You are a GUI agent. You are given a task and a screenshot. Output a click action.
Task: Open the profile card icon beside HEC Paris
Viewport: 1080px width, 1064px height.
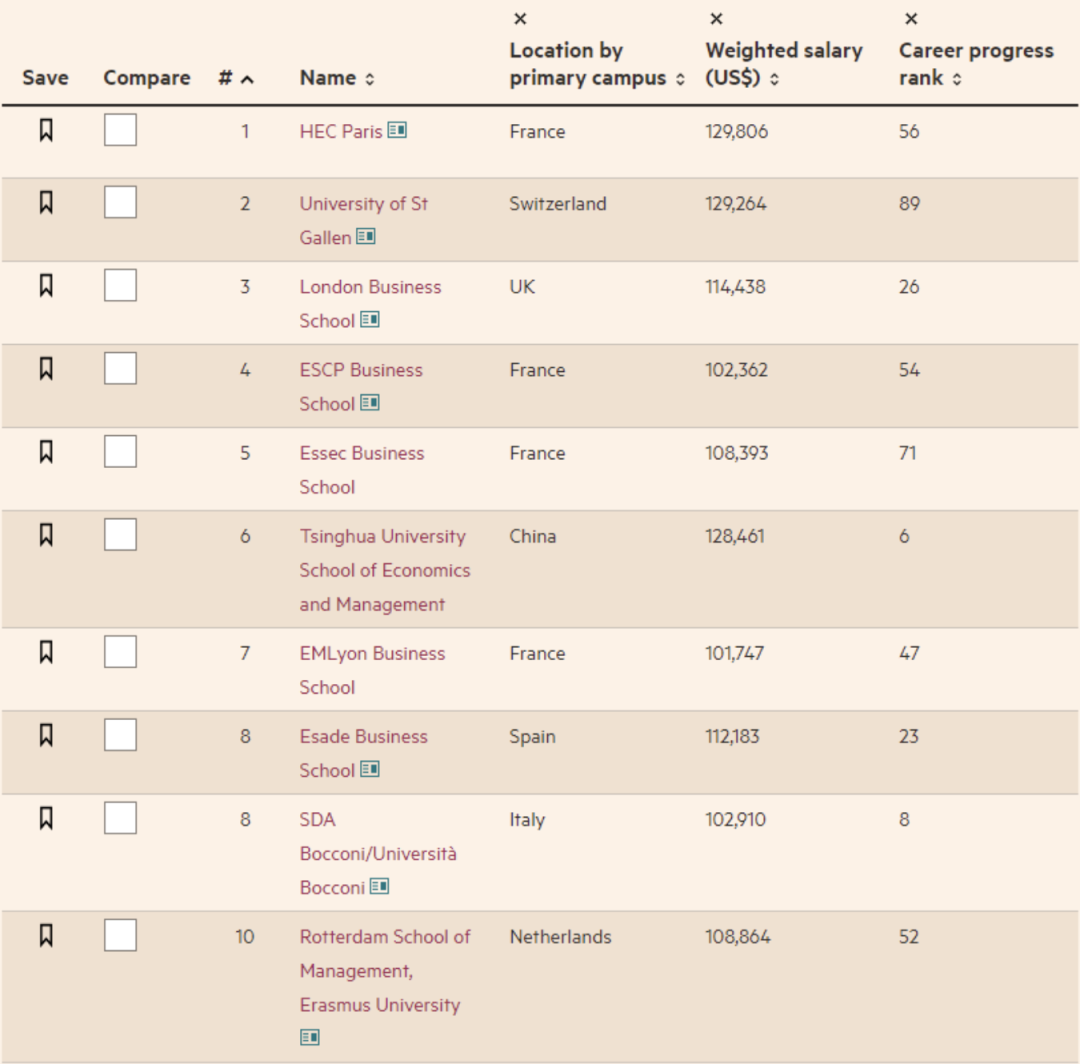tap(397, 131)
